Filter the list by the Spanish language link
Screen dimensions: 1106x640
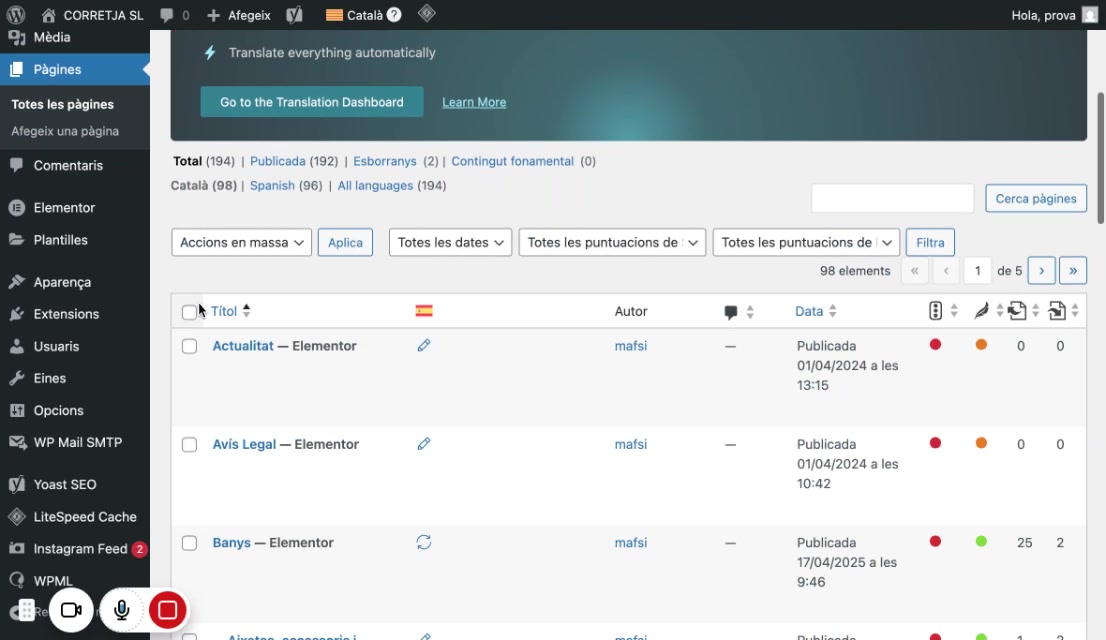272,186
